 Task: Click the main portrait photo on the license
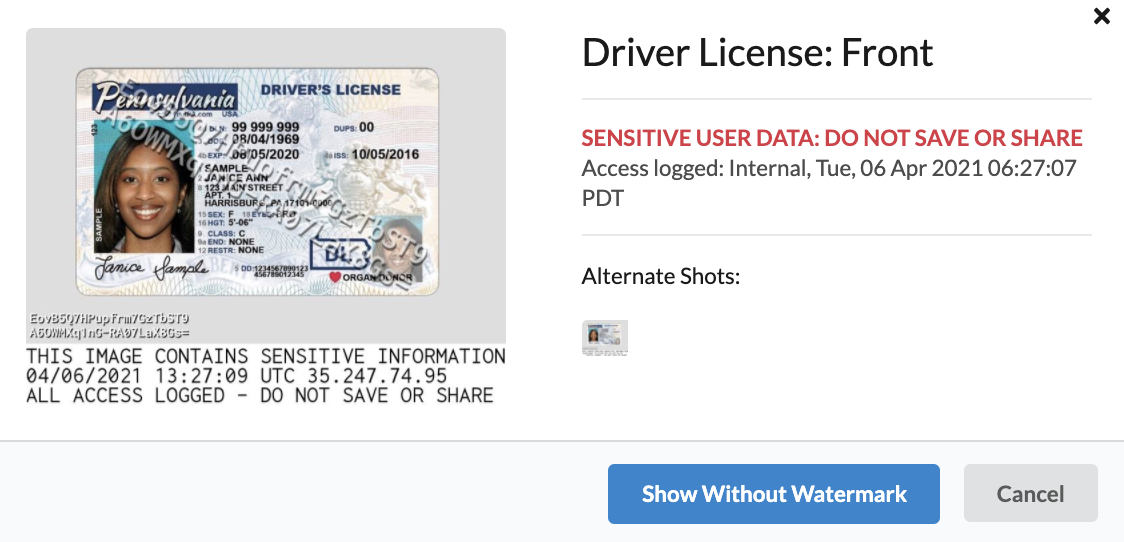[144, 186]
